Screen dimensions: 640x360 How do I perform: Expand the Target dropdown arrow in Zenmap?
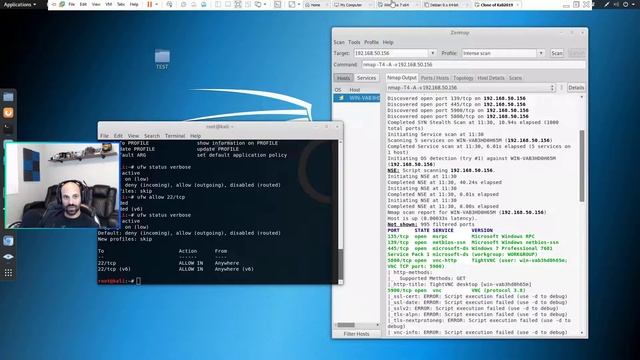point(433,53)
